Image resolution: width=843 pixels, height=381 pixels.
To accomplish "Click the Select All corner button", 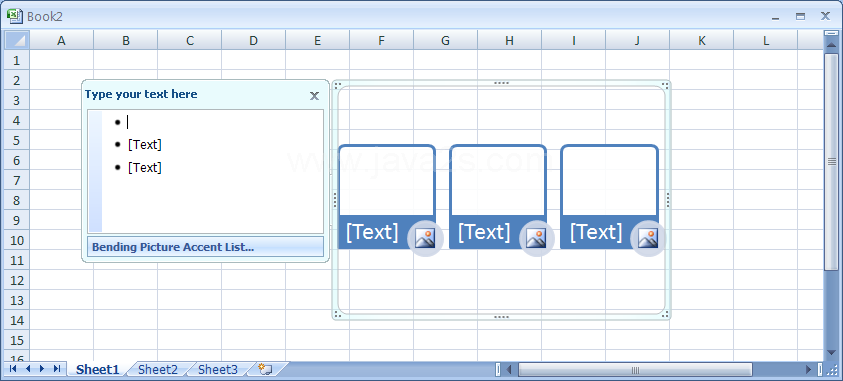I will point(17,40).
